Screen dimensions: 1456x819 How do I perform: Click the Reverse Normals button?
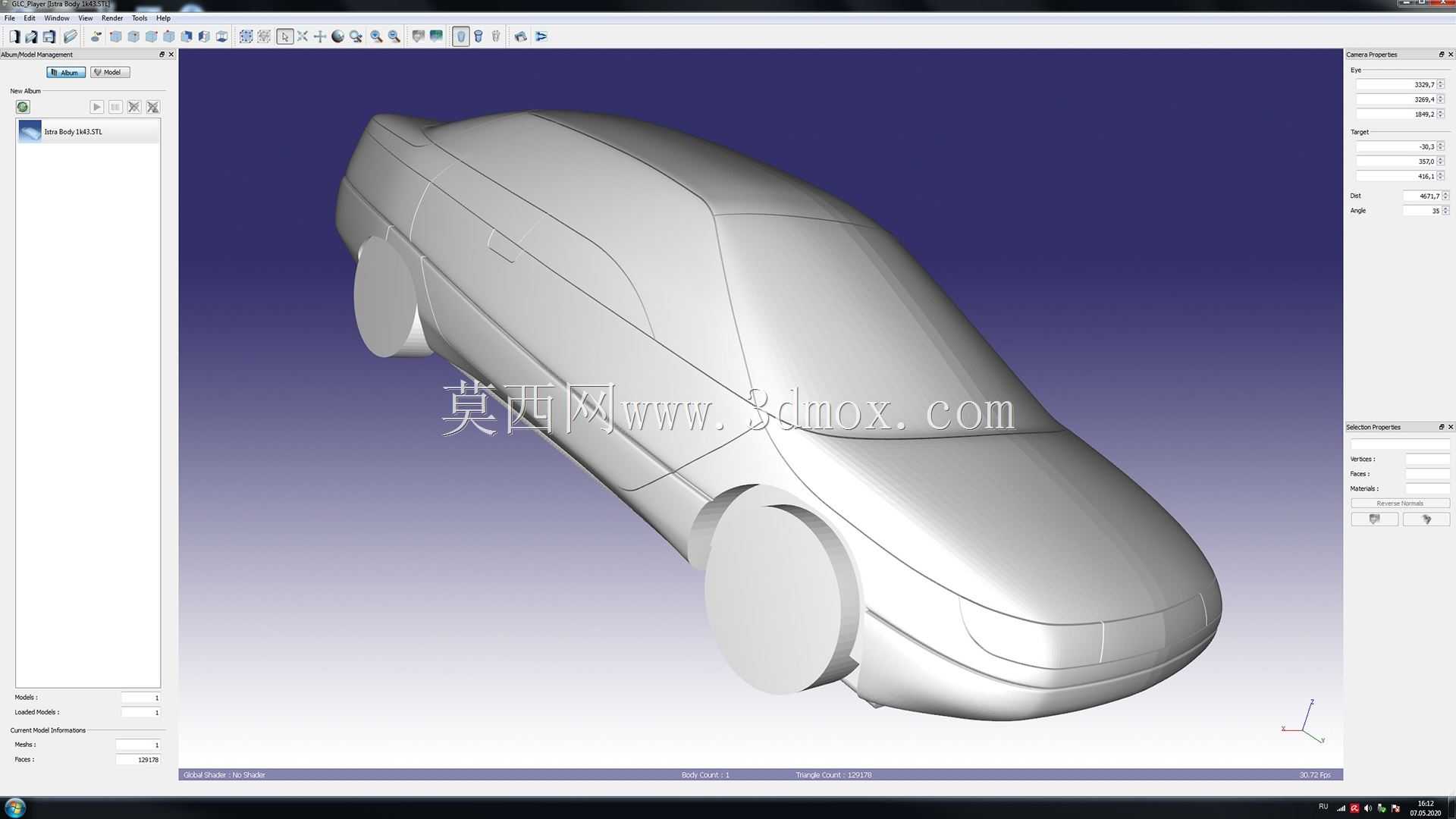[x=1400, y=504]
